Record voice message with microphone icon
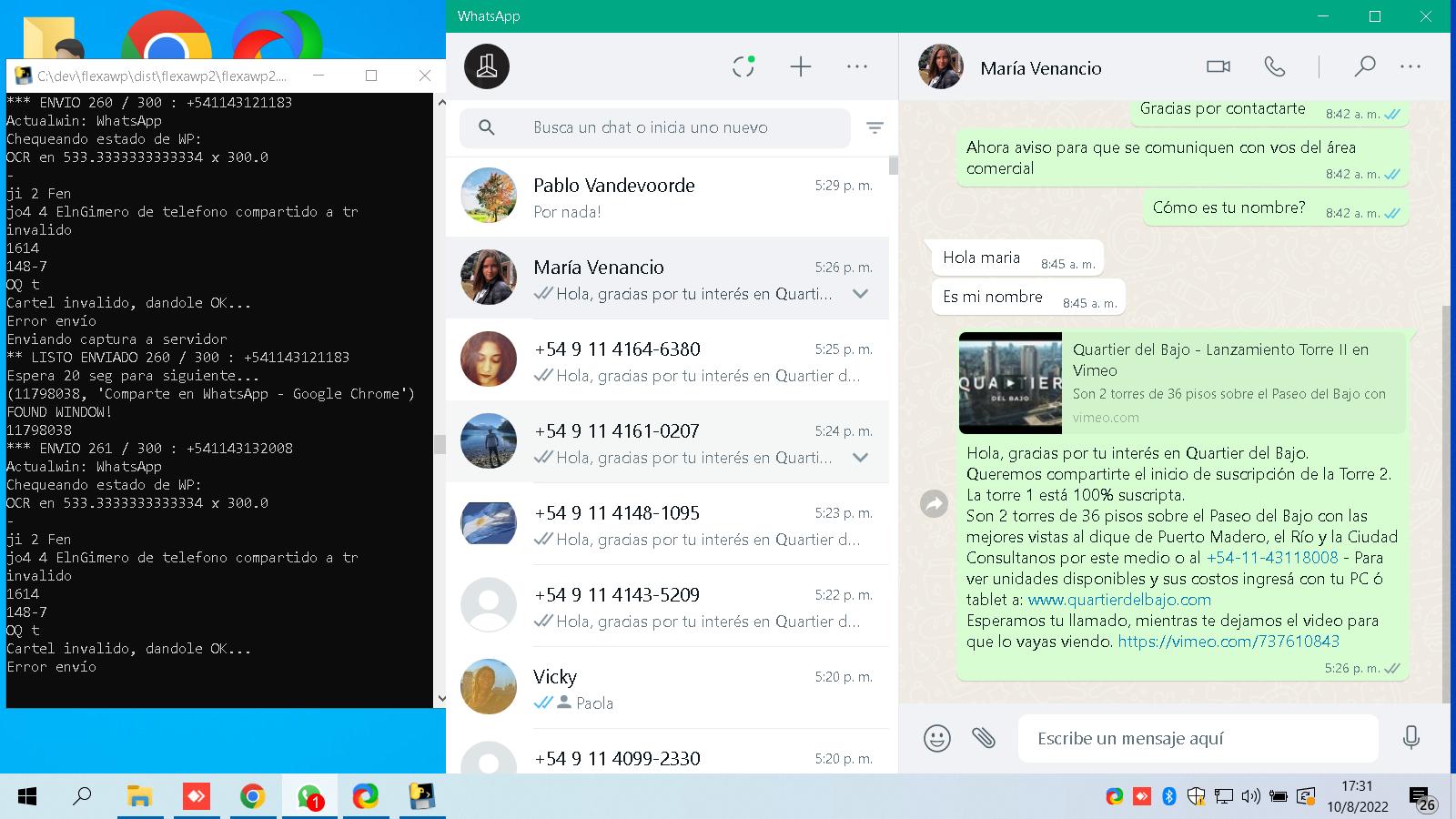 click(1411, 738)
